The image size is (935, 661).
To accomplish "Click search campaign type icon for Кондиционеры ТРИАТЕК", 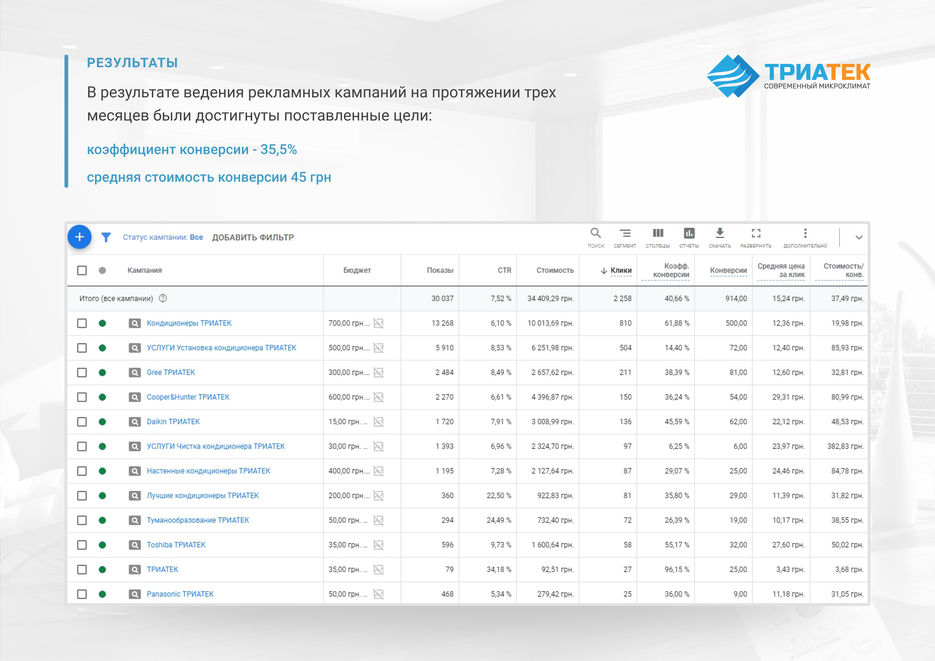I will pyautogui.click(x=135, y=323).
